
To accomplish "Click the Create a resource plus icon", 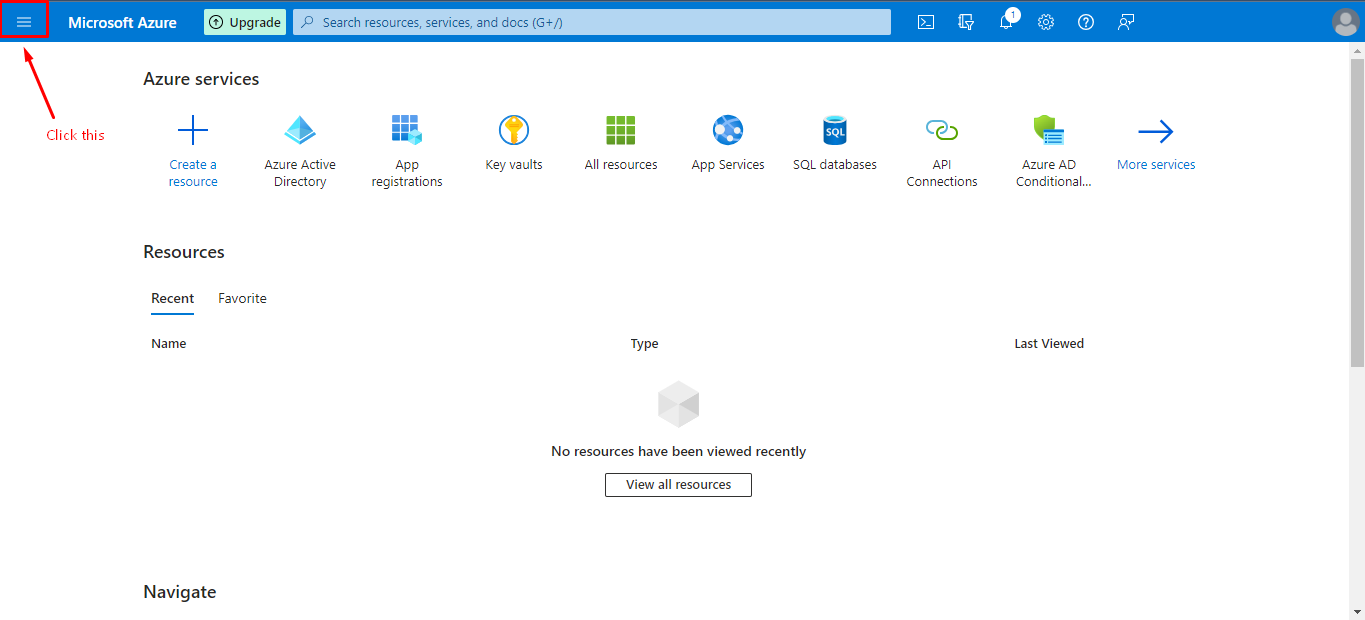I will pyautogui.click(x=193, y=130).
